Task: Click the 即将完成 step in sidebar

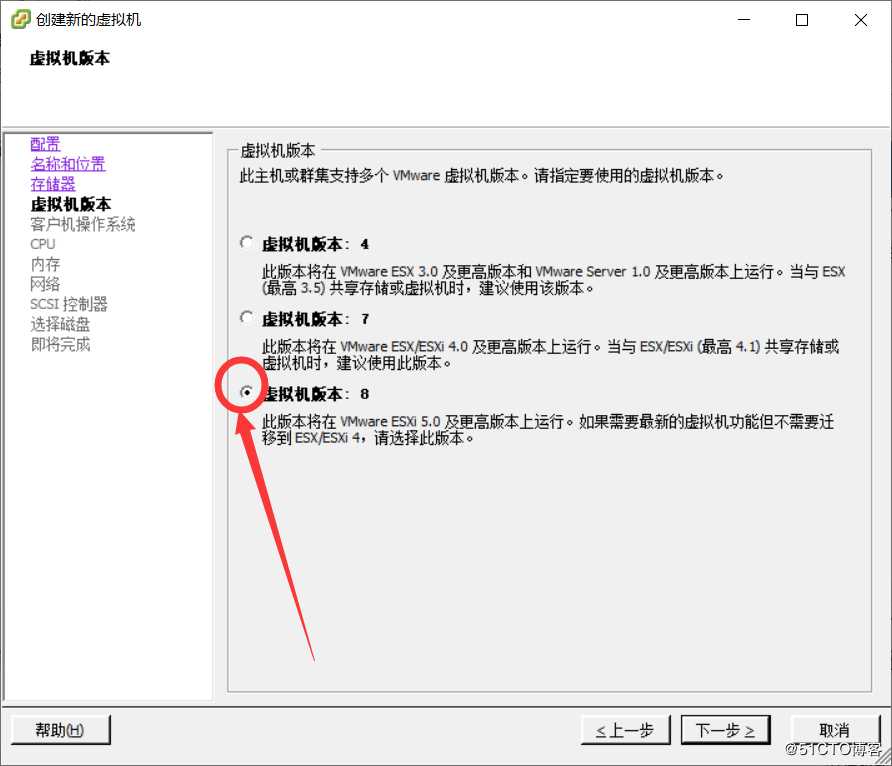Action: (x=60, y=344)
